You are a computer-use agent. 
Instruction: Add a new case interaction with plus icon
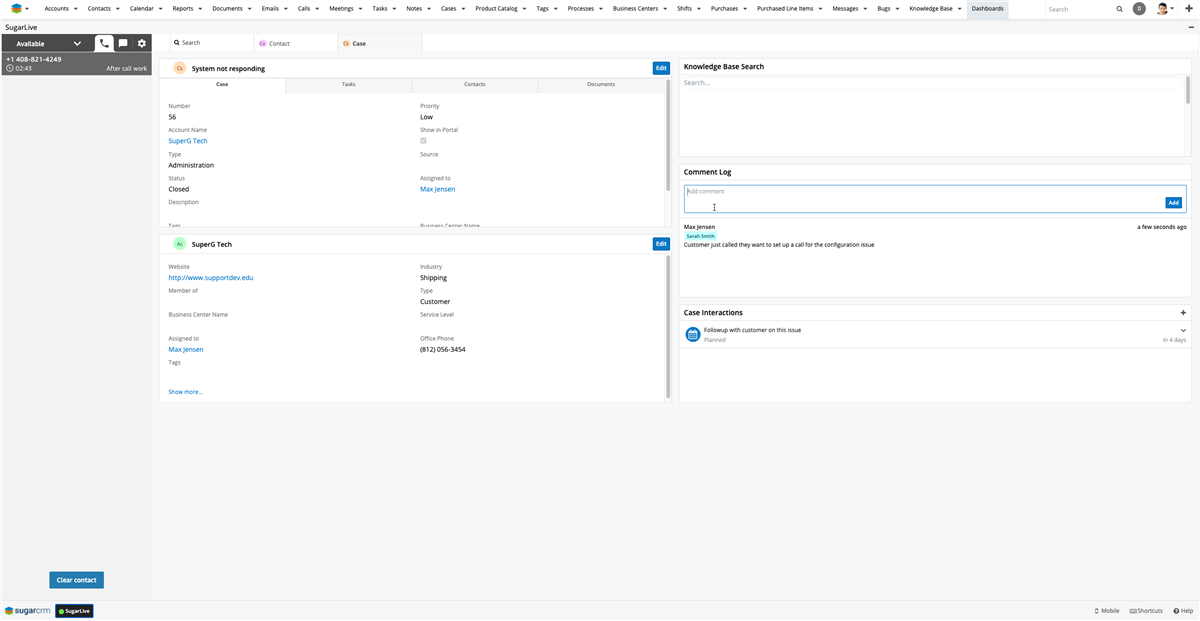click(x=1184, y=313)
